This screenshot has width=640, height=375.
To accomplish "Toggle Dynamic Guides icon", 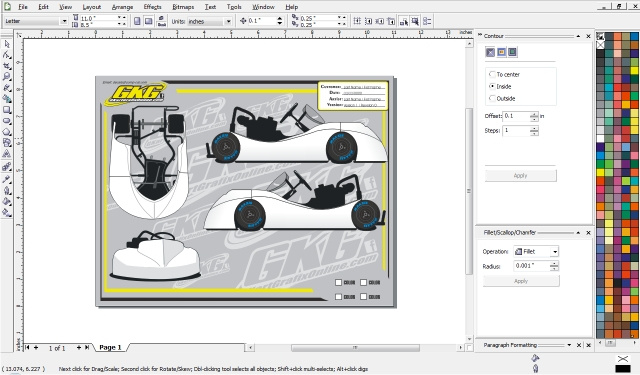I will click(391, 21).
